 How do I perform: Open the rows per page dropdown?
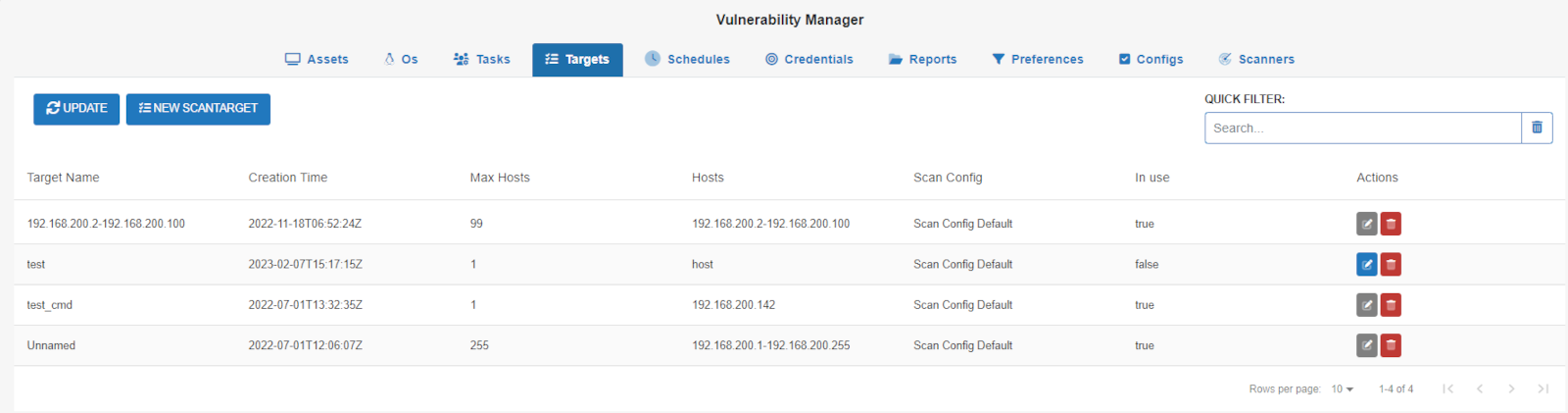pos(1342,389)
